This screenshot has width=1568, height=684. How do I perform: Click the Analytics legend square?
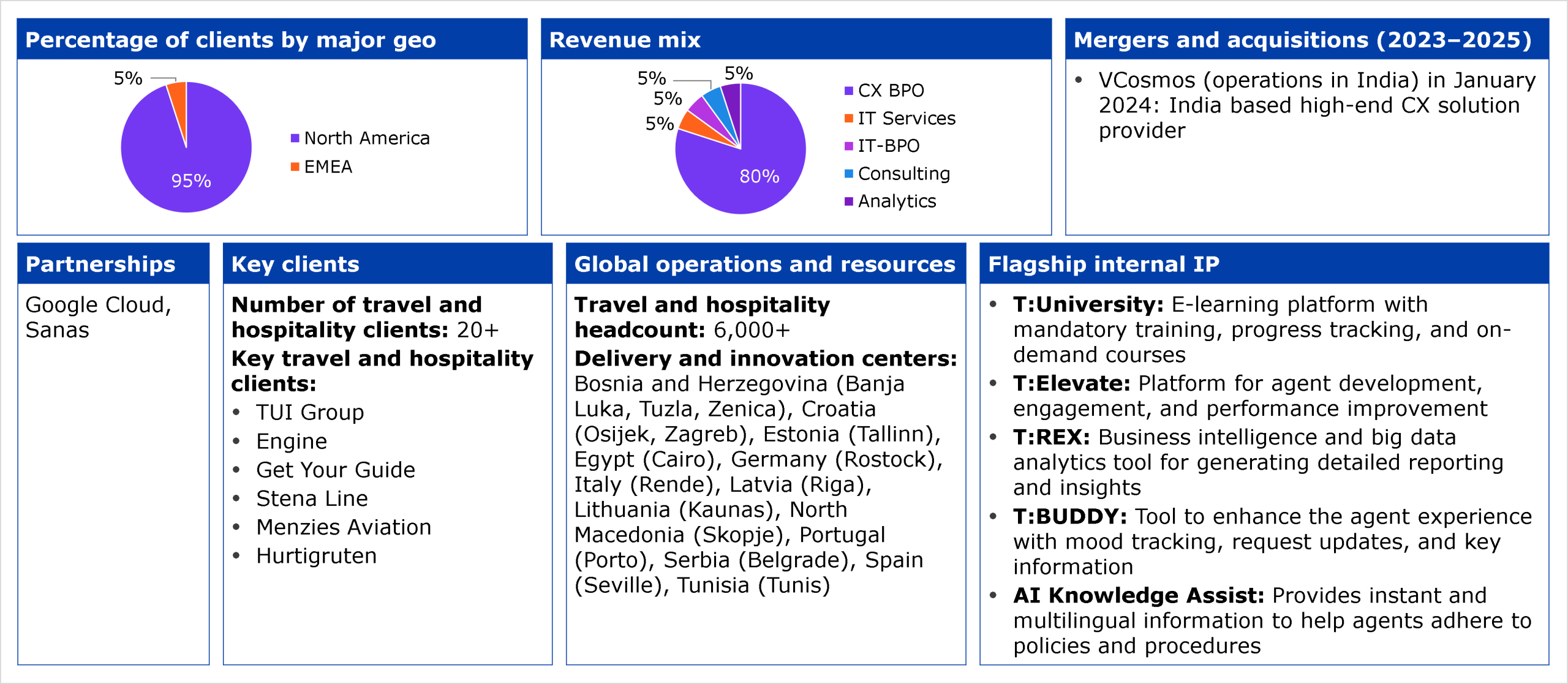coord(848,201)
